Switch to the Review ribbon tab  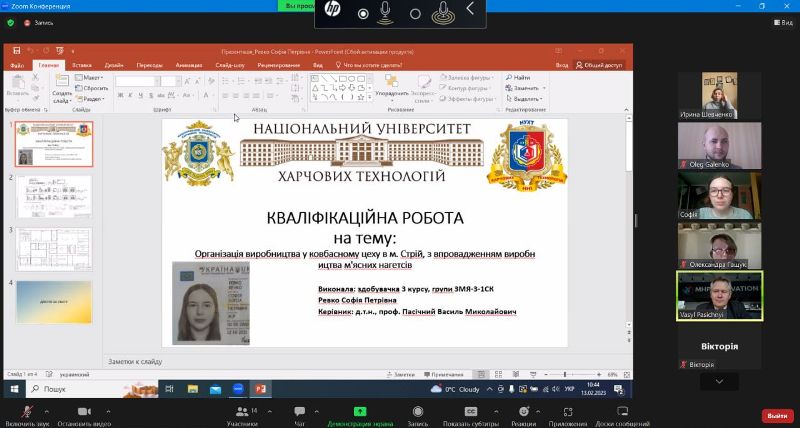pos(279,65)
